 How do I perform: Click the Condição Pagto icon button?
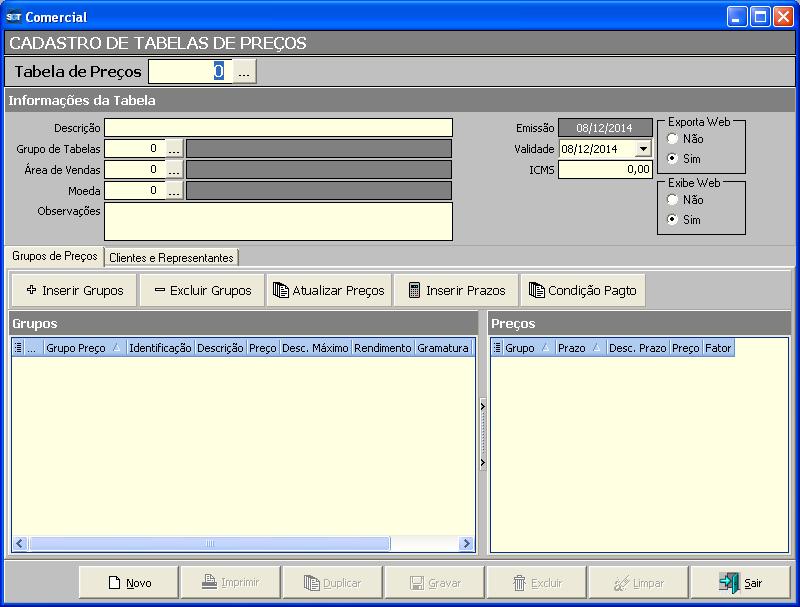[582, 291]
